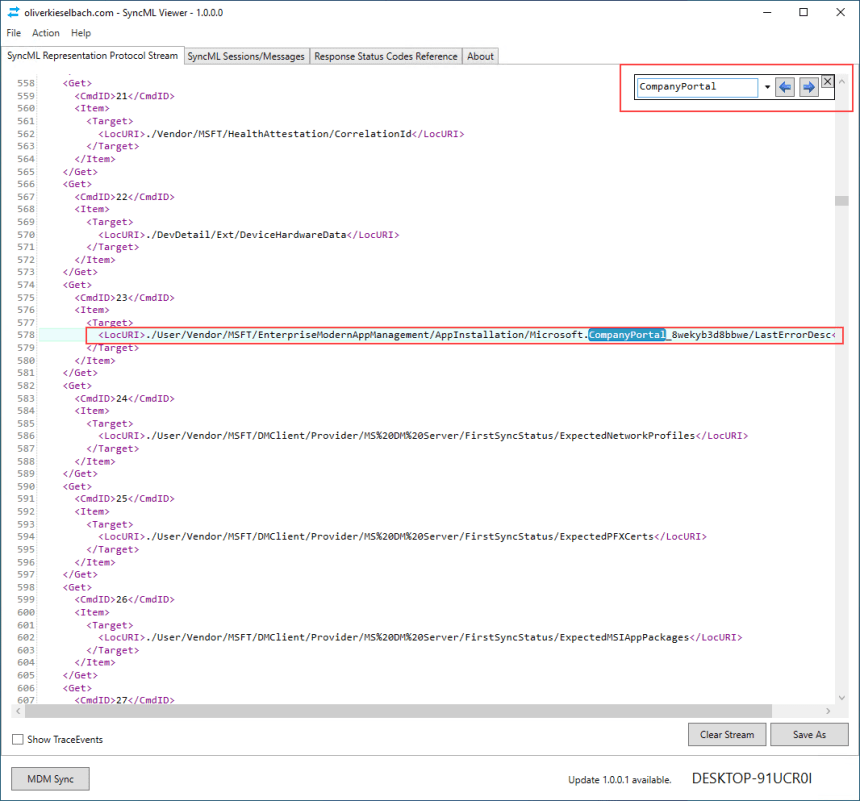Viewport: 860px width, 801px height.
Task: Click inside the CompanyPortal search field
Action: [x=697, y=88]
